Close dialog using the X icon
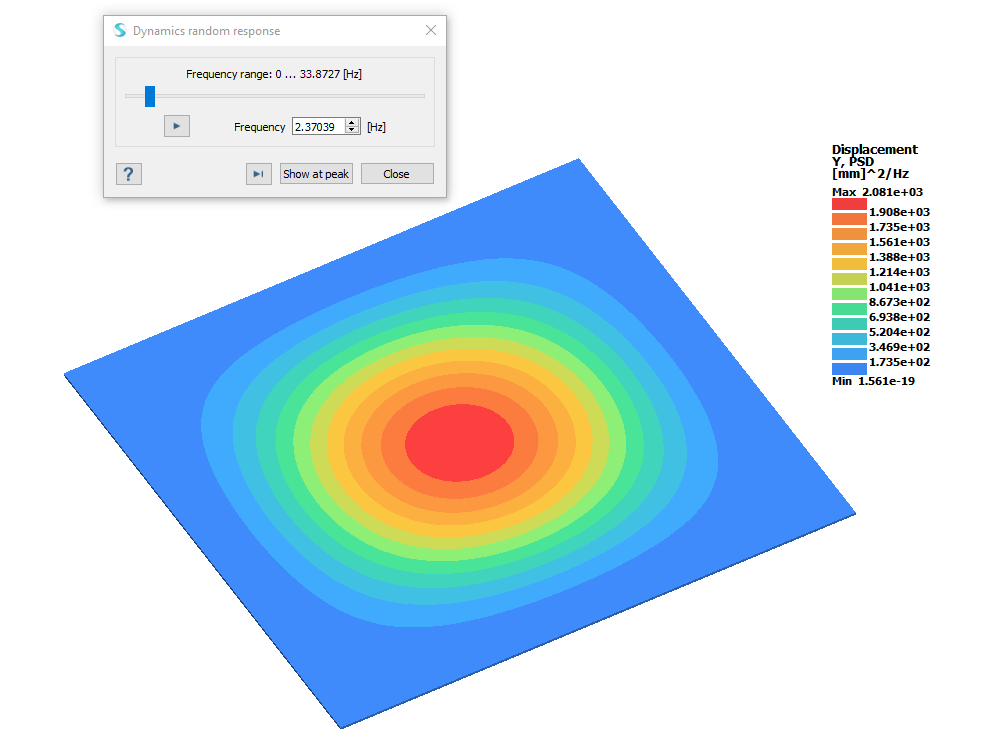The width and height of the screenshot is (1002, 753). [x=431, y=31]
